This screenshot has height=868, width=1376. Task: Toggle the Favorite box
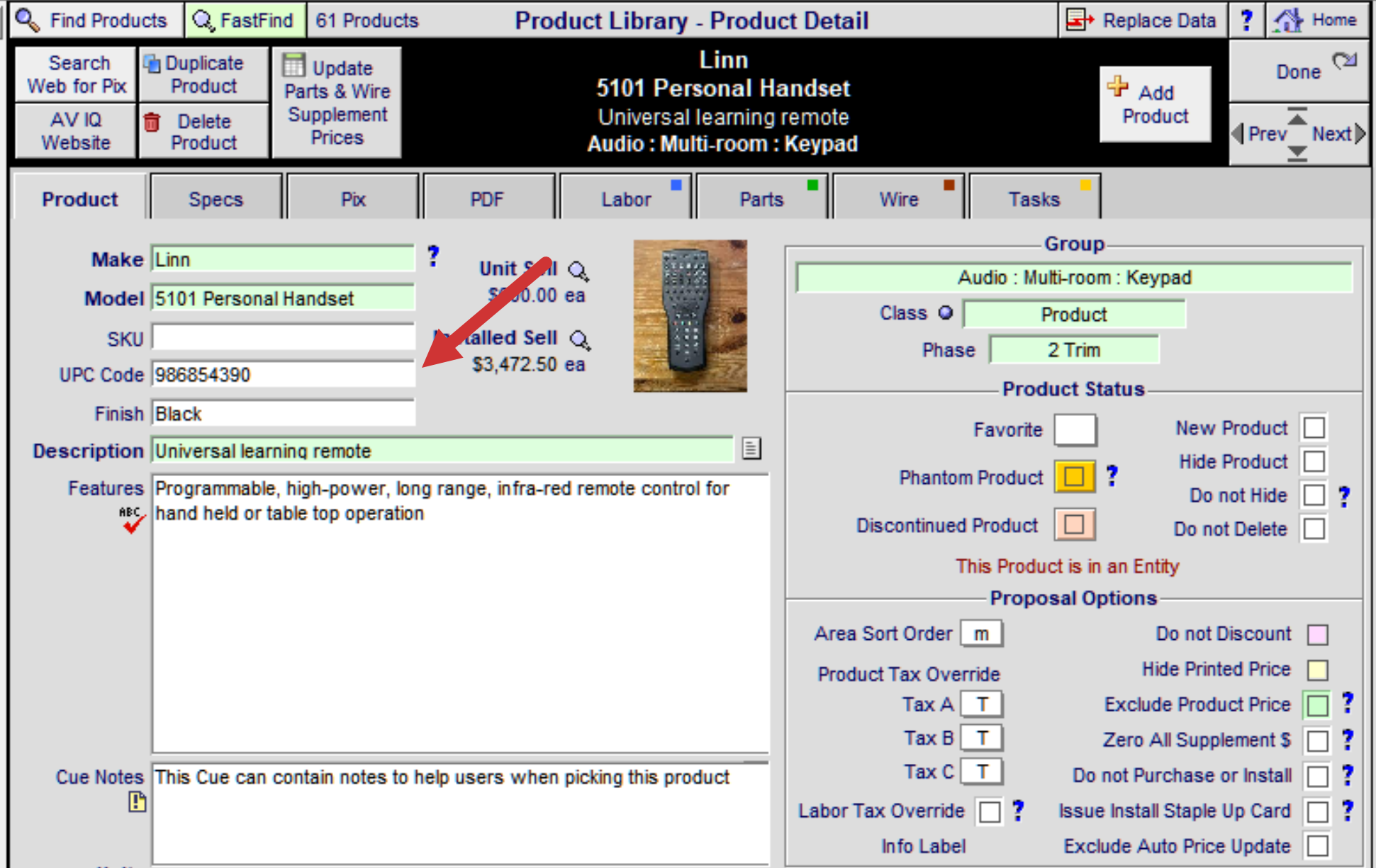click(1075, 429)
